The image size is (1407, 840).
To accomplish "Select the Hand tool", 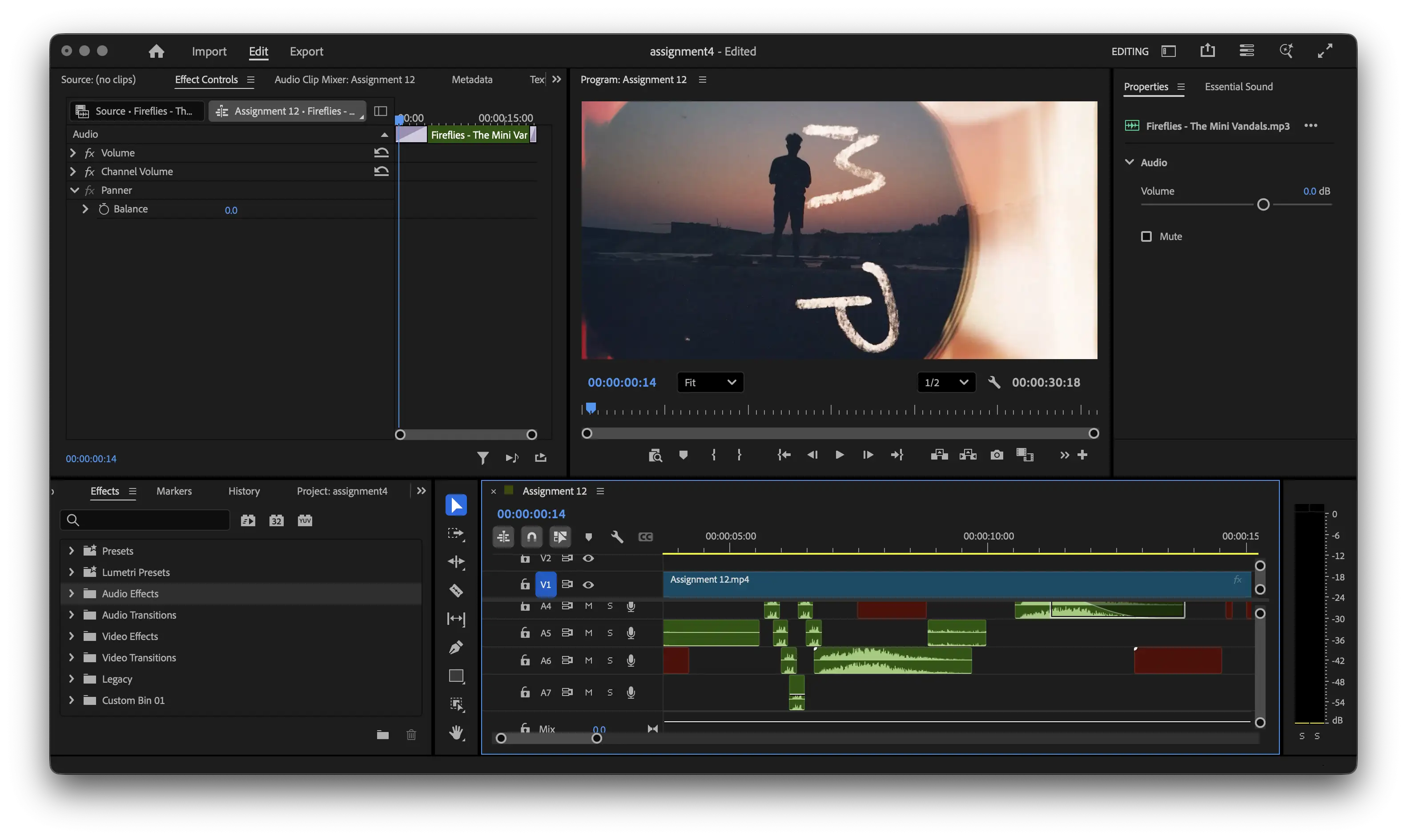I will [x=456, y=732].
